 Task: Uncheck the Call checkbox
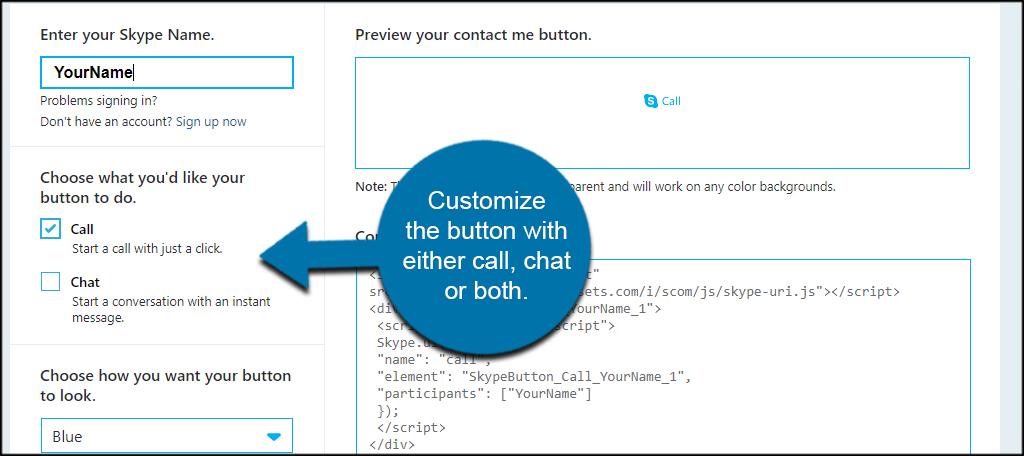(x=50, y=229)
